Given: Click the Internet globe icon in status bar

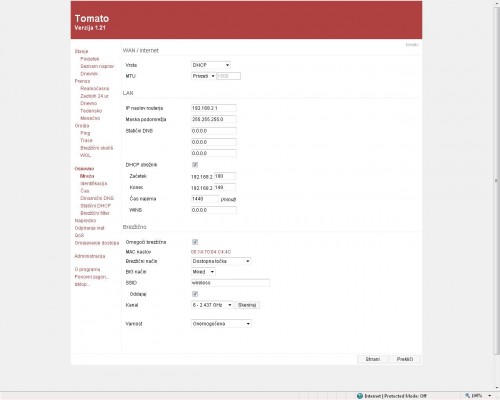Looking at the screenshot, I should (x=360, y=396).
